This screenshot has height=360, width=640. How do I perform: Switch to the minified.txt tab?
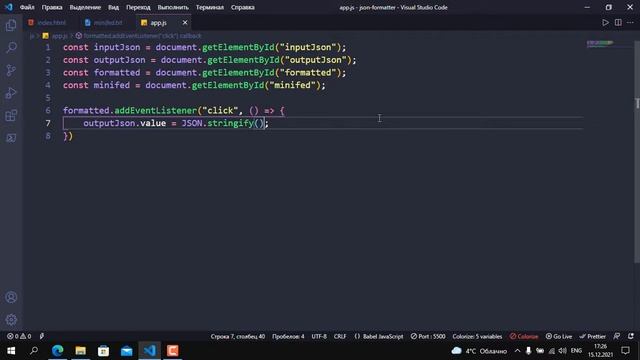click(x=104, y=22)
